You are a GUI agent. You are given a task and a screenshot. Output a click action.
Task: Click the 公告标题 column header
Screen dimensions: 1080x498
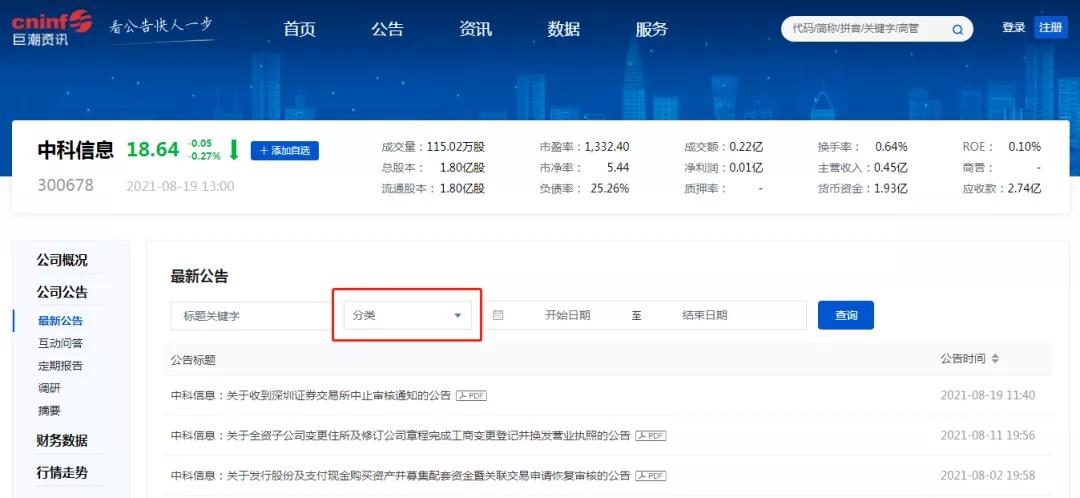[x=193, y=360]
